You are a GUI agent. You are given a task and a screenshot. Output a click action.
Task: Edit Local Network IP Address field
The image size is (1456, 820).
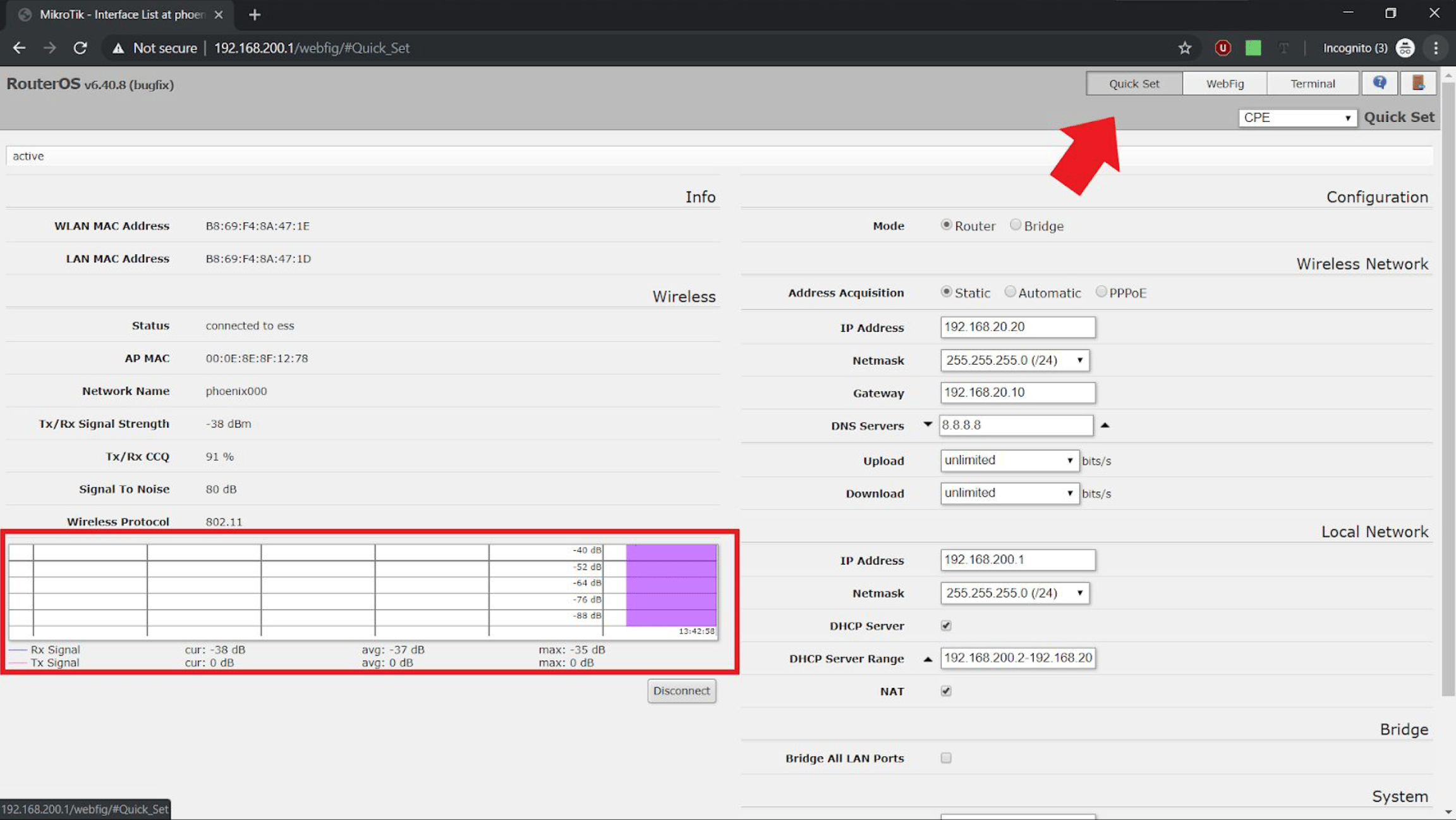tap(1017, 560)
